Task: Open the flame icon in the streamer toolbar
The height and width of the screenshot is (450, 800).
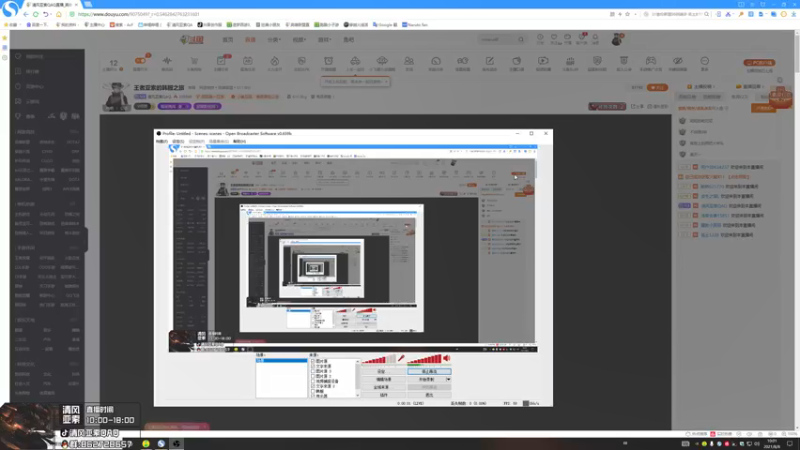Action: pyautogui.click(x=274, y=61)
